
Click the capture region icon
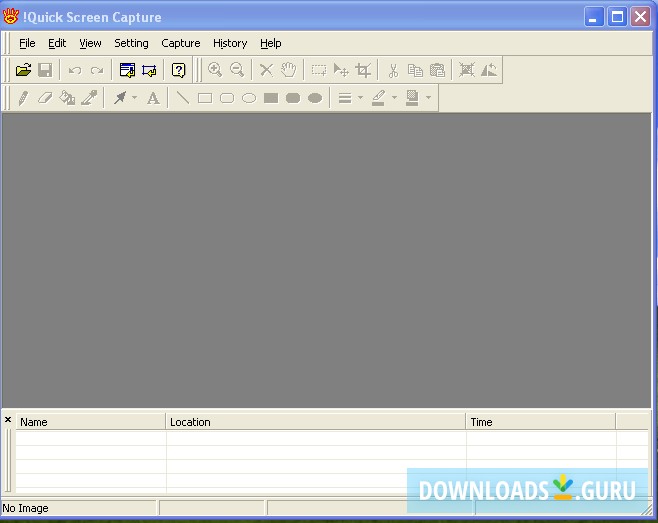(149, 70)
